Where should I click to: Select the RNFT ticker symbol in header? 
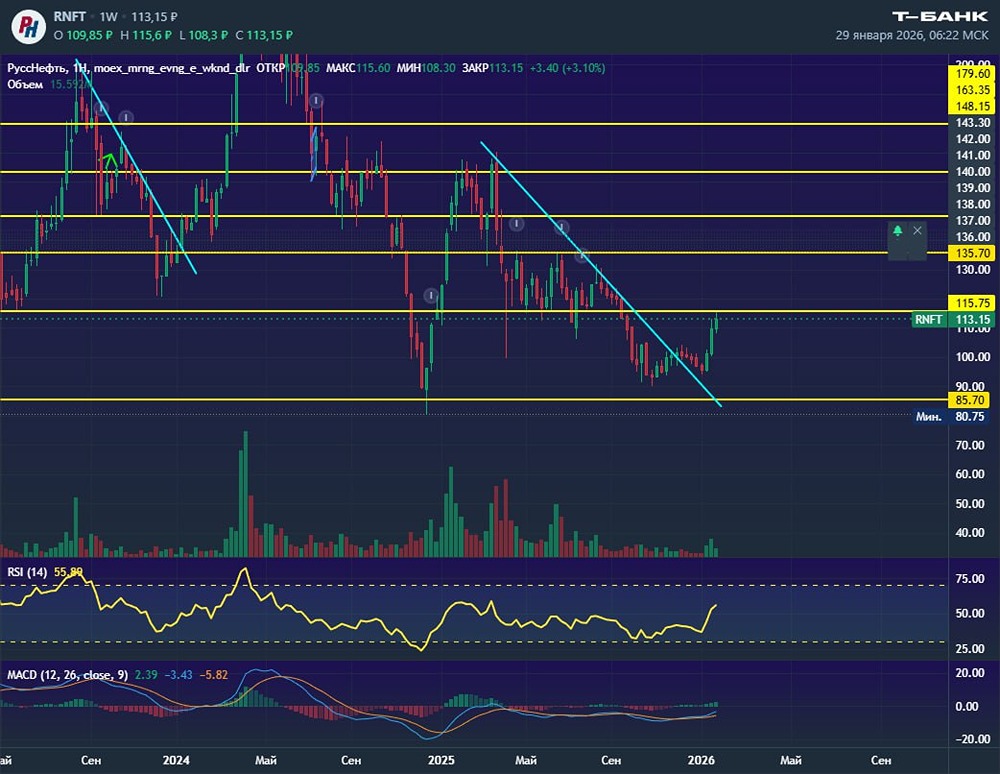(68, 17)
